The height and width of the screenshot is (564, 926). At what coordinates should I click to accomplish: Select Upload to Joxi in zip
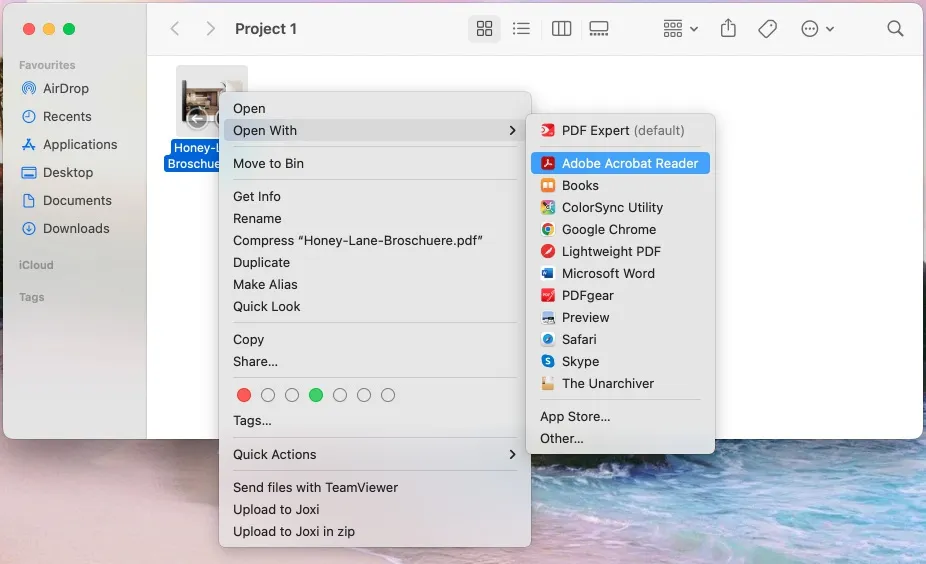(374, 532)
